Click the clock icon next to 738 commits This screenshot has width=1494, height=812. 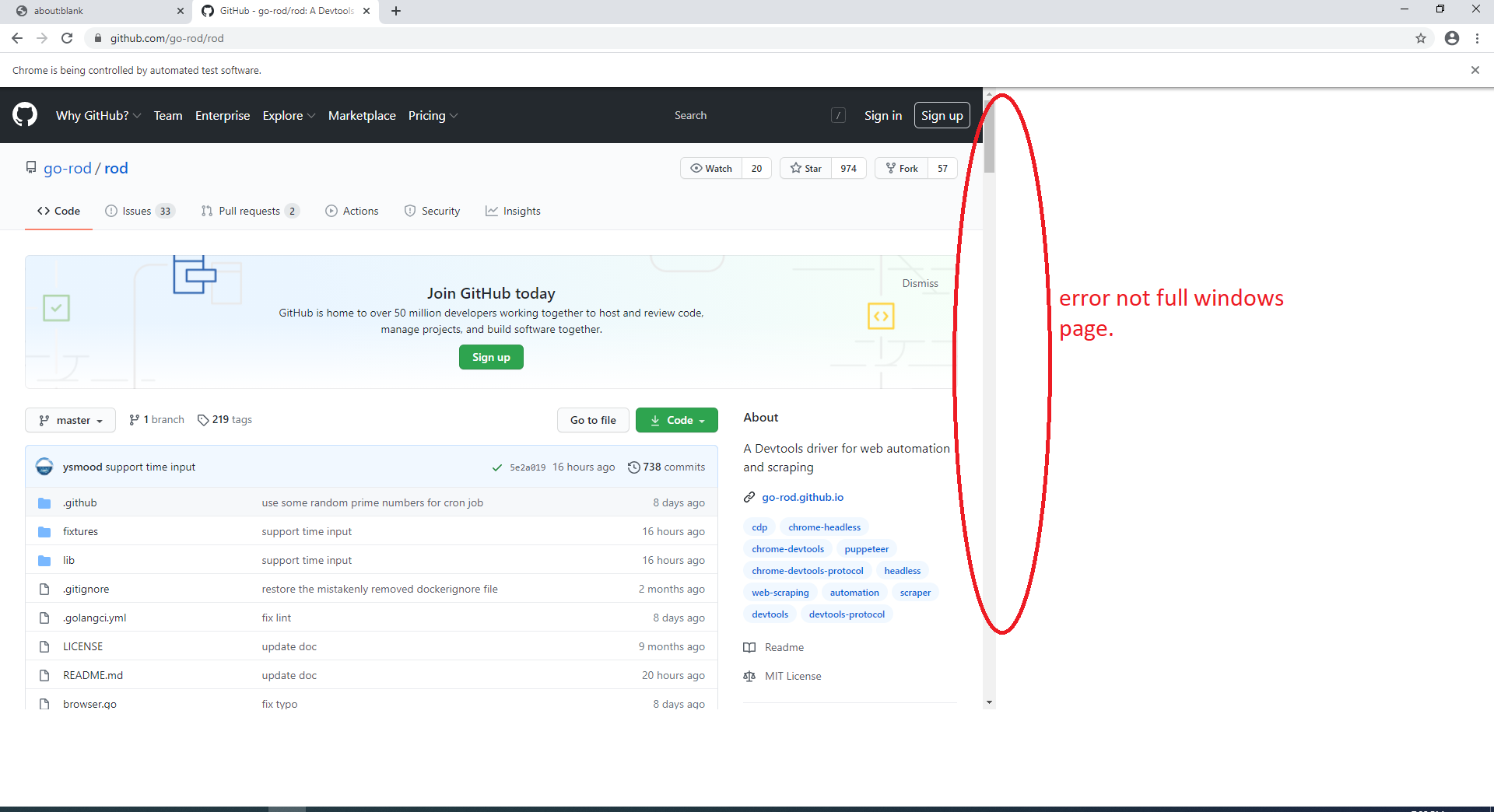633,467
